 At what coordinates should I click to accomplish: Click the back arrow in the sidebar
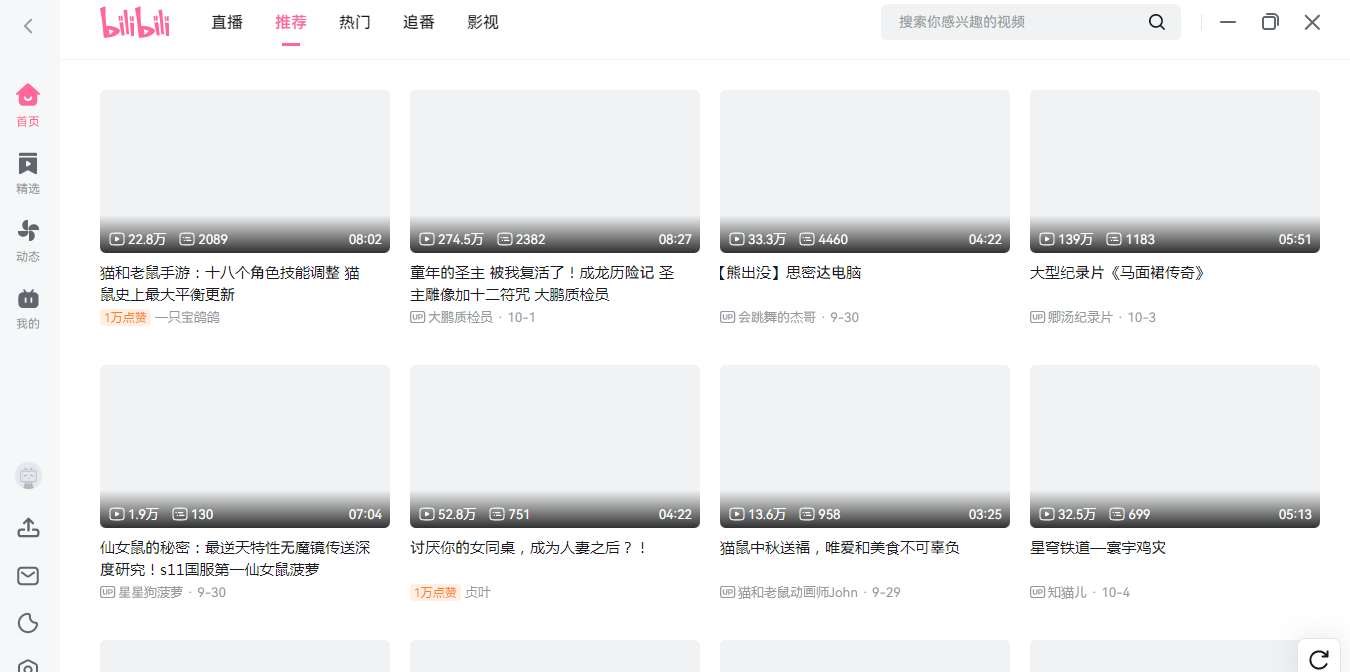(x=28, y=26)
